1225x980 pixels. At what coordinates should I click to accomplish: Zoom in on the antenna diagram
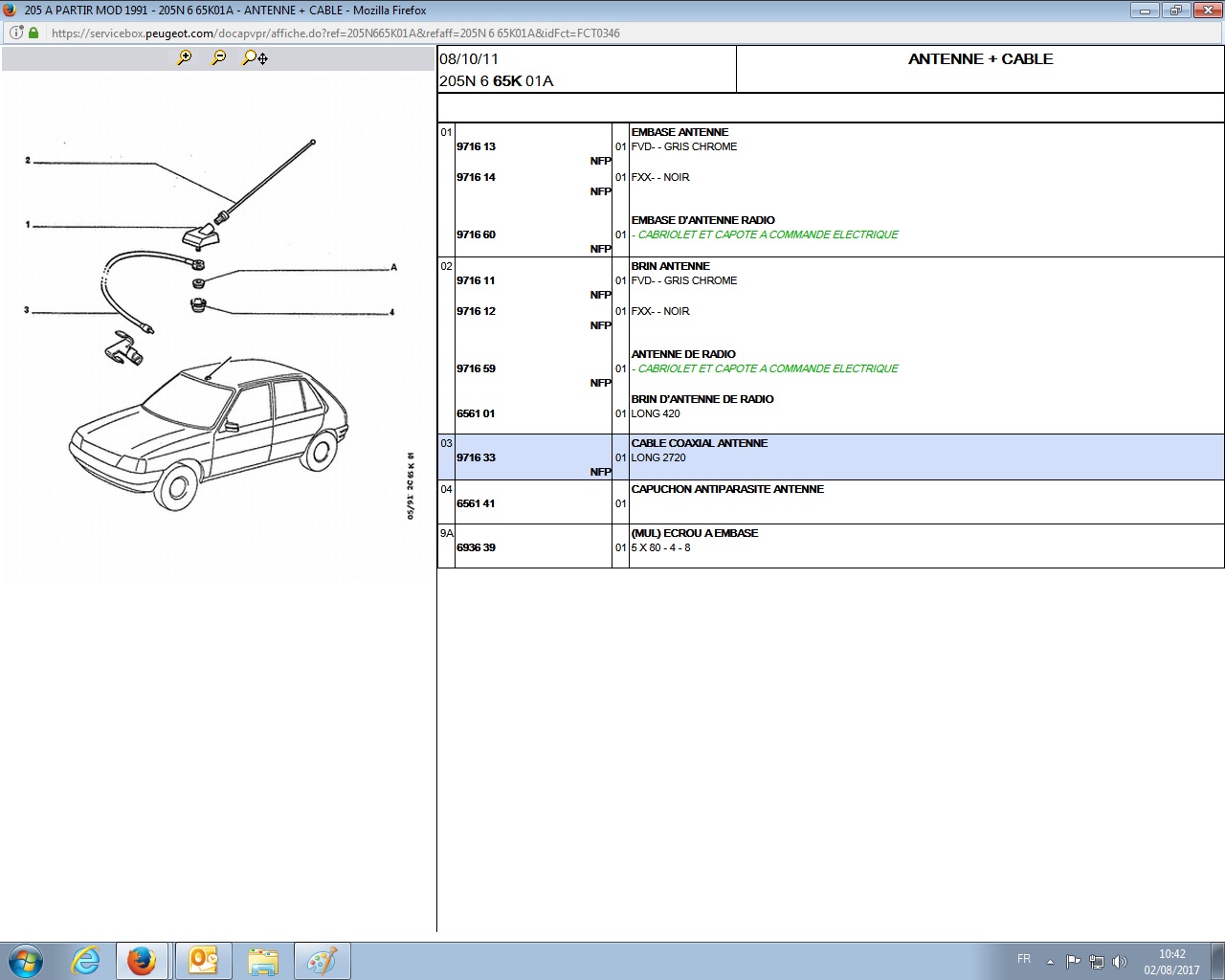185,57
